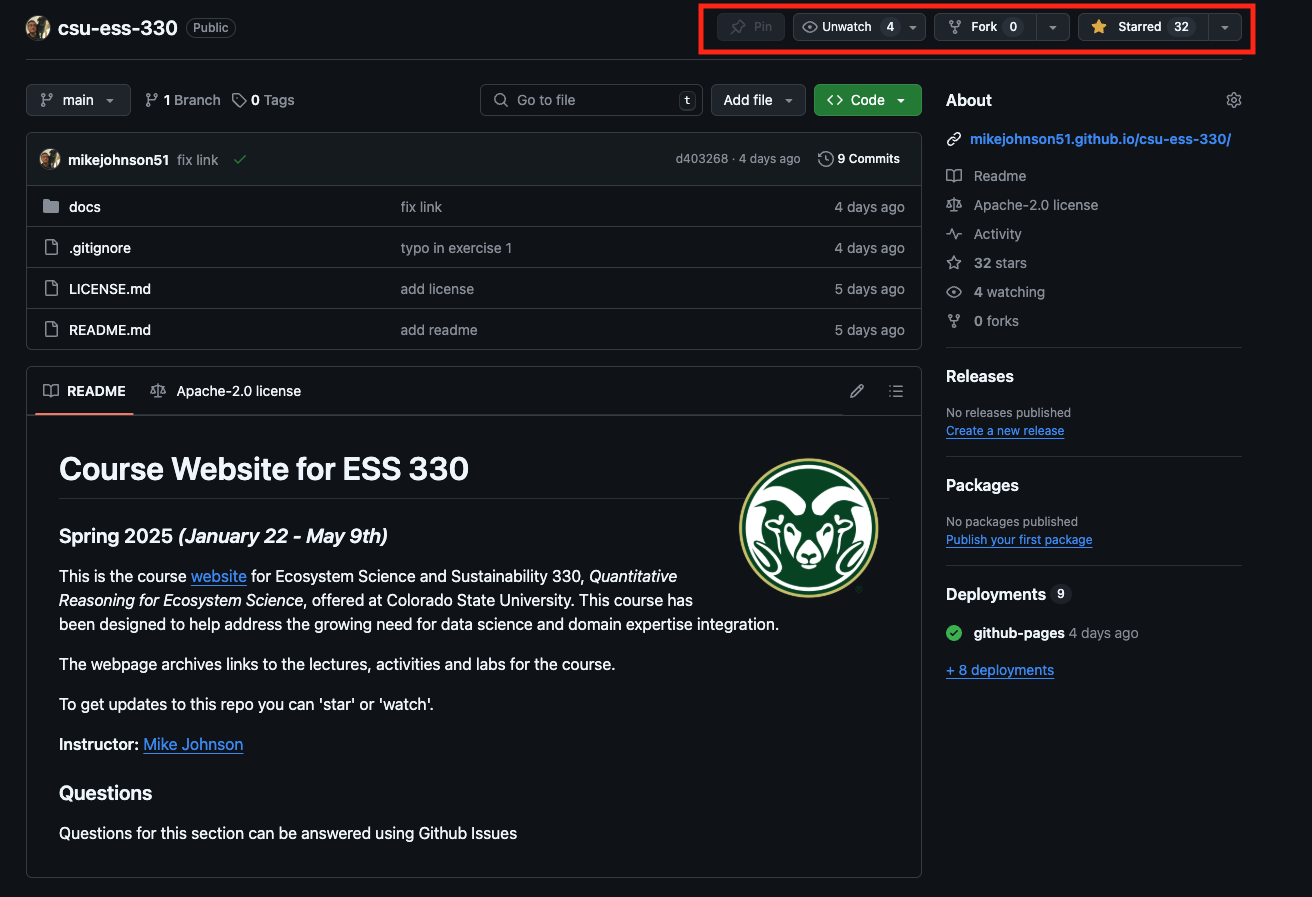Open the fix link latest commit message
The width and height of the screenshot is (1312, 897).
(x=197, y=159)
